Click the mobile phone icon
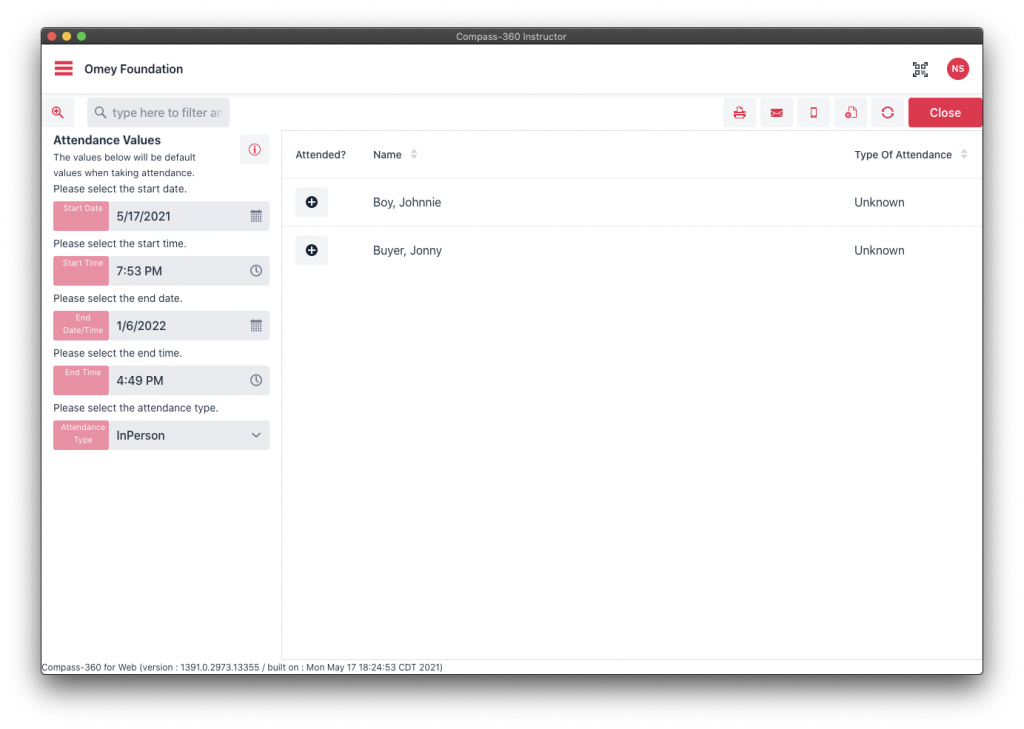 (813, 113)
